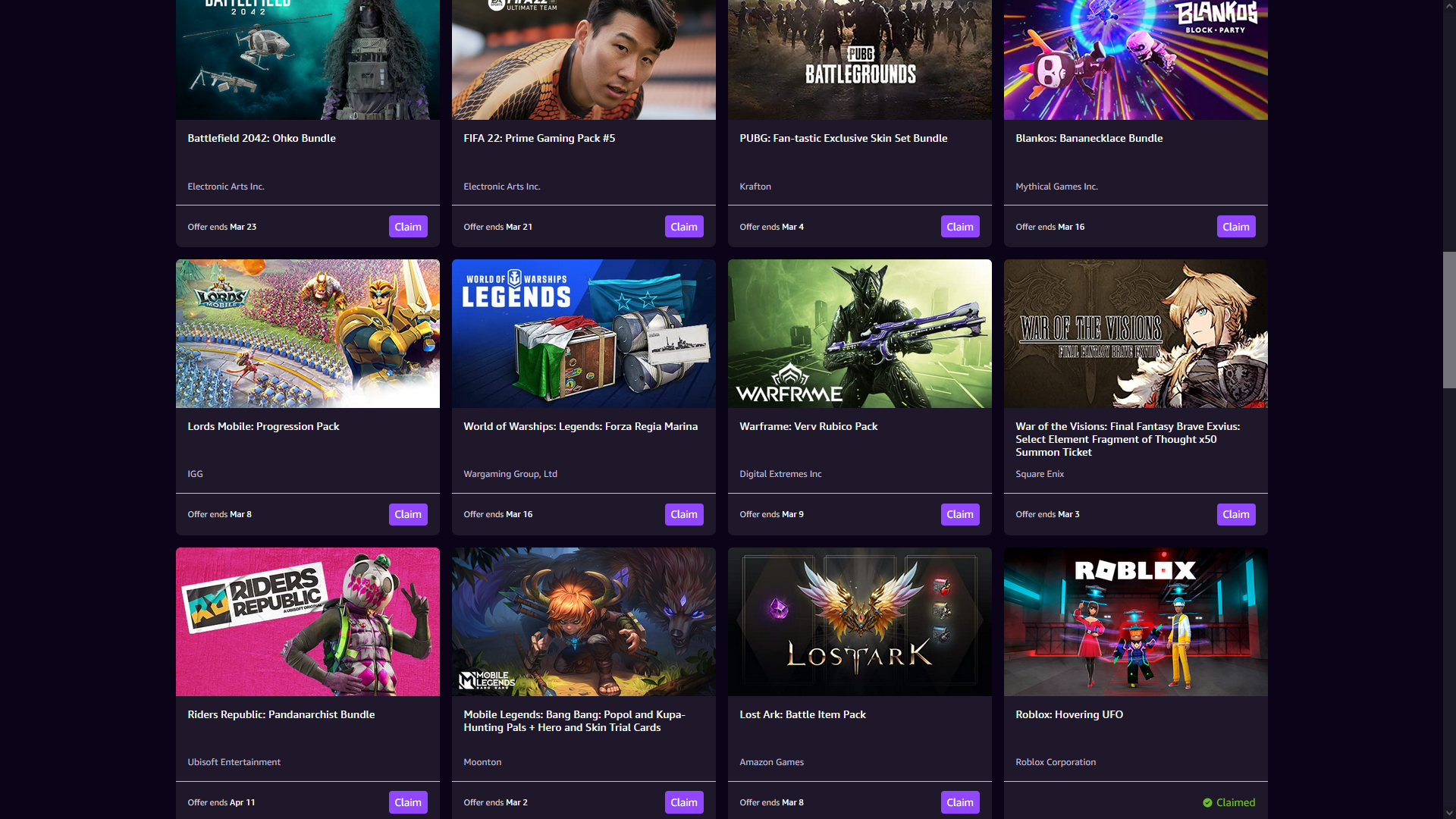Screen dimensions: 1456x819
Task: Open the War of the Visions cover image
Action: [1136, 334]
